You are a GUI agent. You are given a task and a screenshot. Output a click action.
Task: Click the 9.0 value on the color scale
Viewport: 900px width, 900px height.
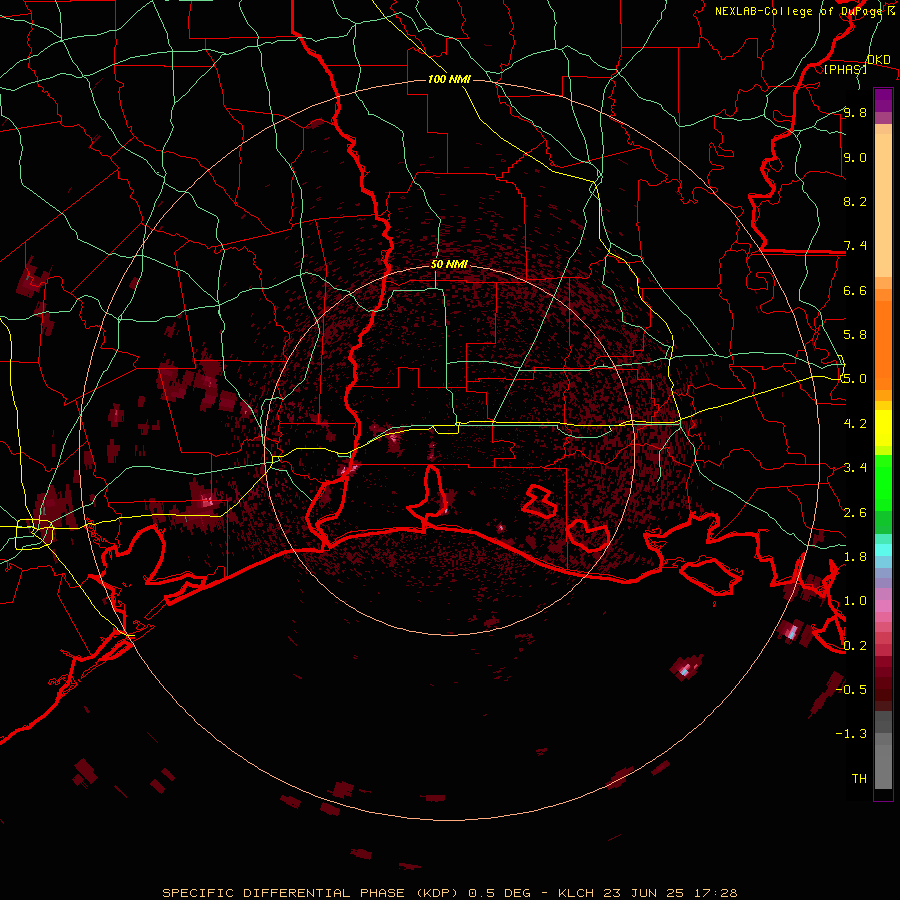pos(855,157)
